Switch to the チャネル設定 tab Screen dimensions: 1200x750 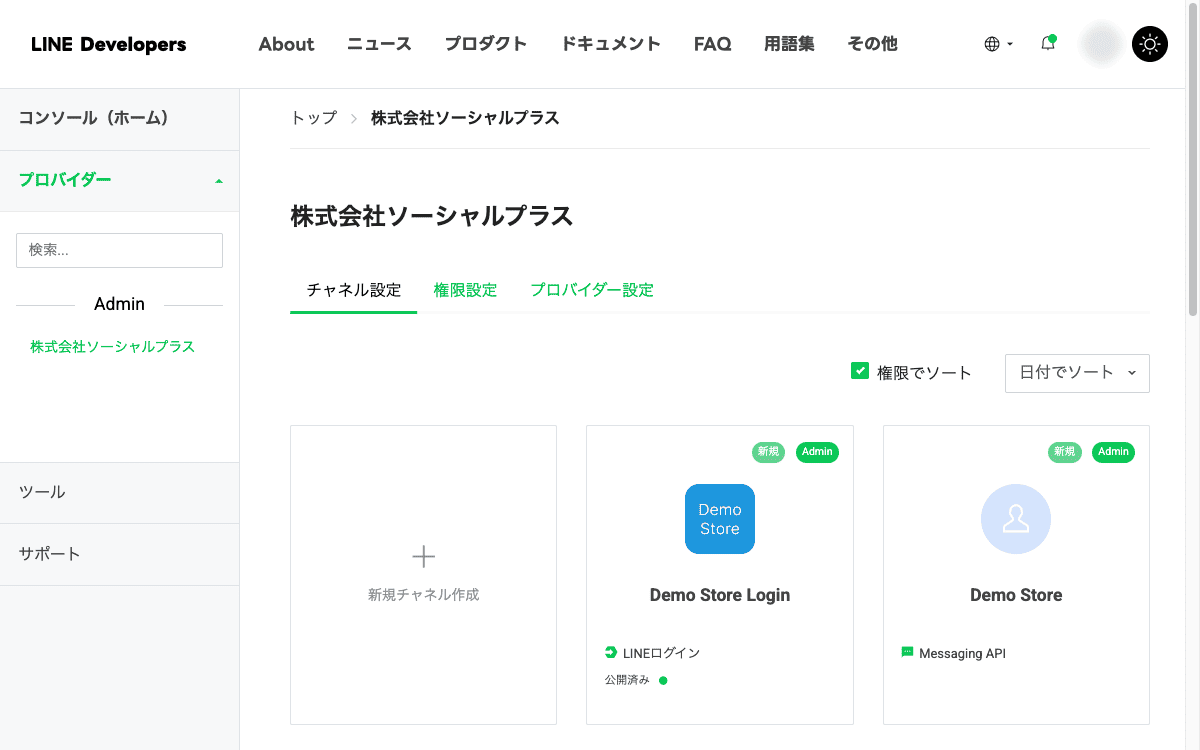pos(353,290)
